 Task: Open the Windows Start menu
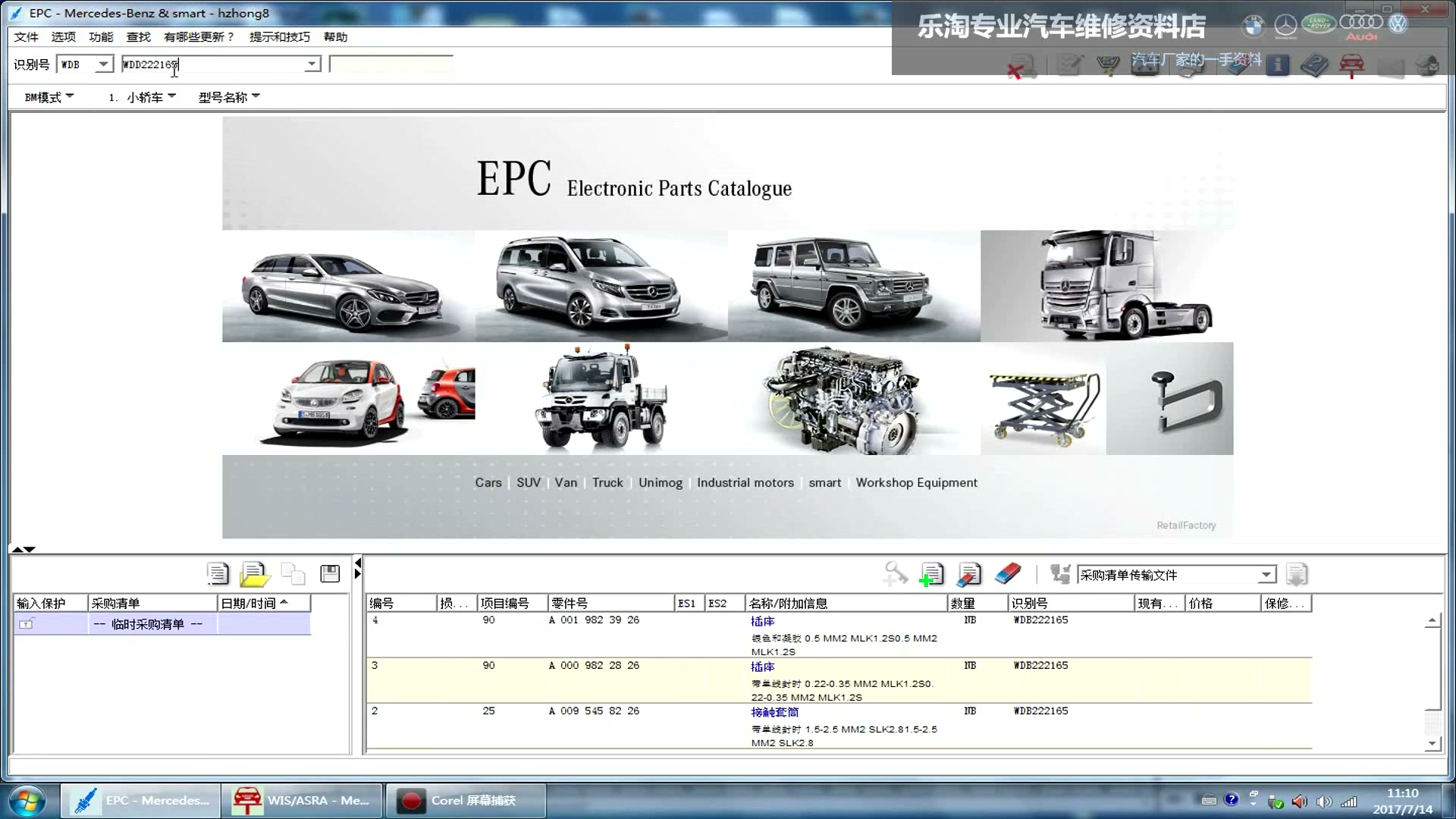point(27,801)
